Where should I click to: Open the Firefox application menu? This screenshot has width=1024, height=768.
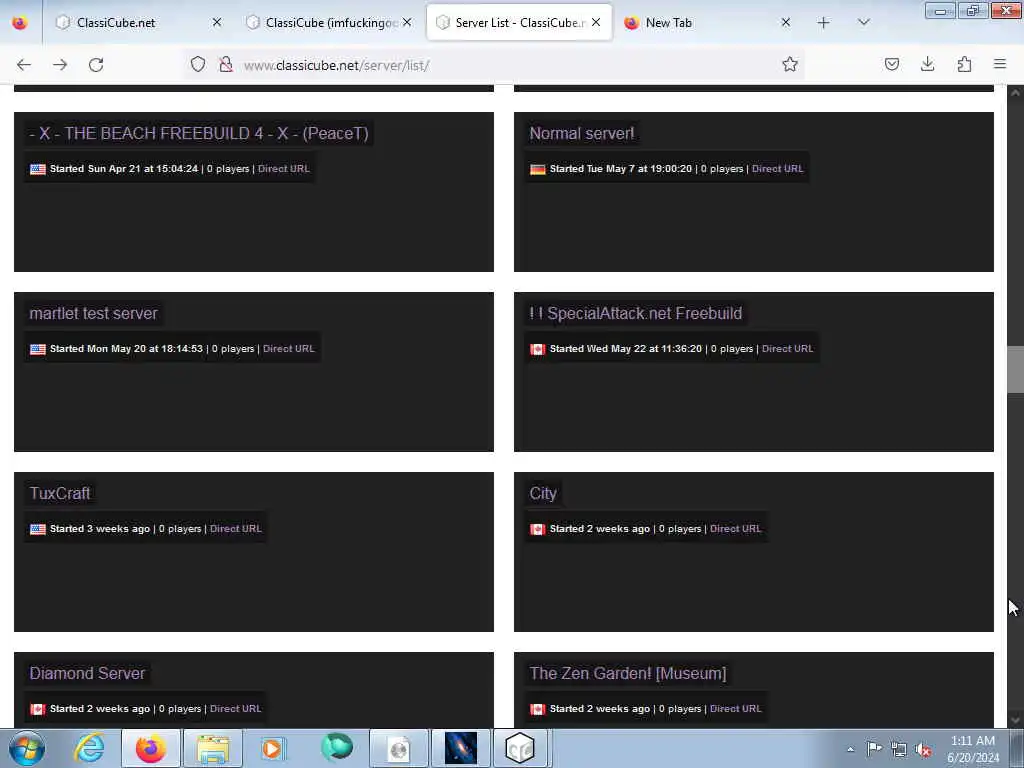tap(1000, 64)
